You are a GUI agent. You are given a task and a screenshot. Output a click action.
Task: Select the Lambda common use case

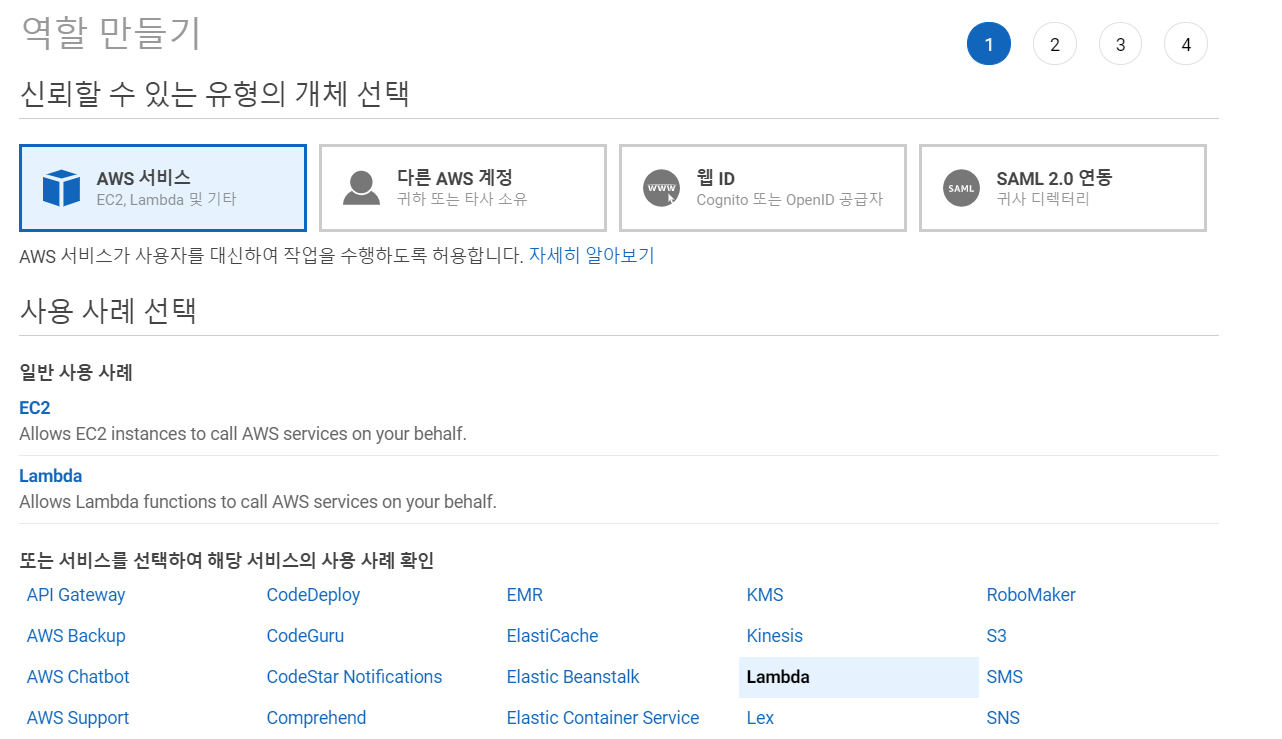[x=50, y=476]
